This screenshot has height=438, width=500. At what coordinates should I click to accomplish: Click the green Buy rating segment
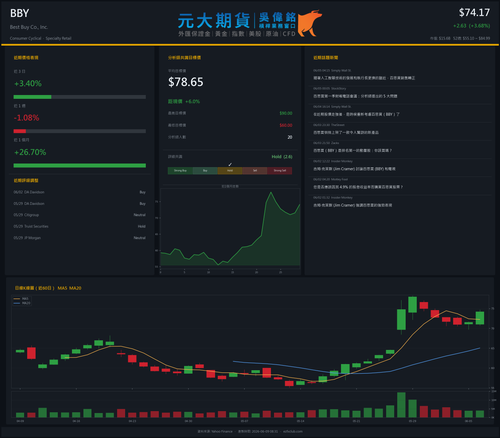coord(205,171)
